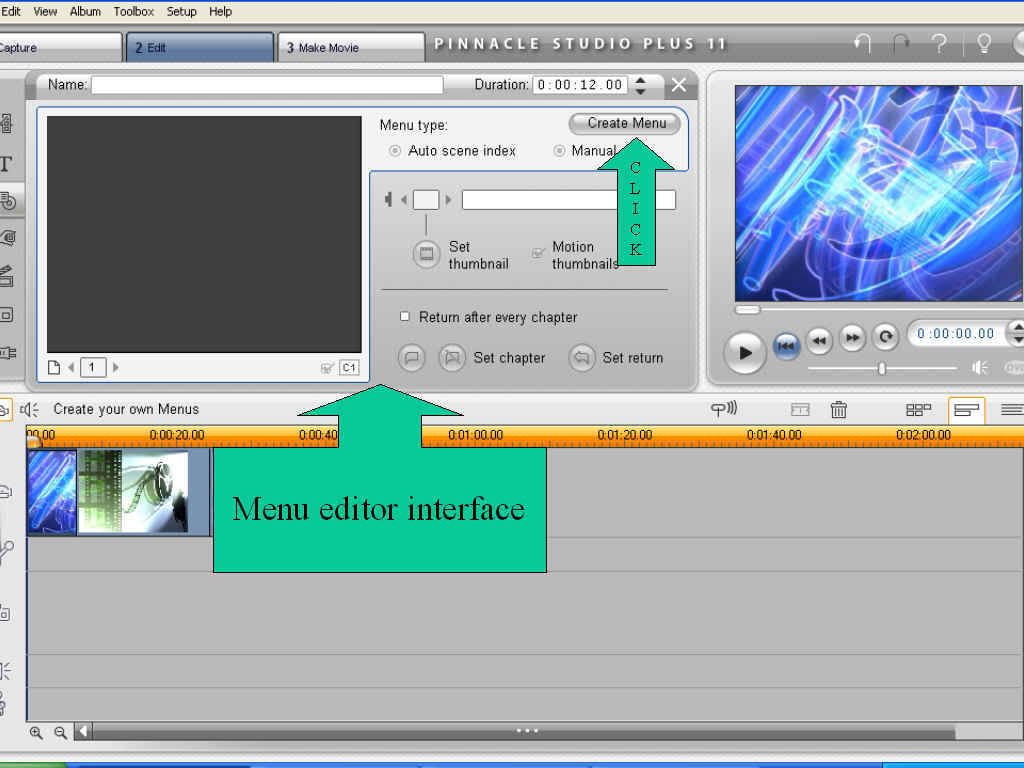Screen dimensions: 1024x768
Task: Click the chapter number box
Action: 426,200
